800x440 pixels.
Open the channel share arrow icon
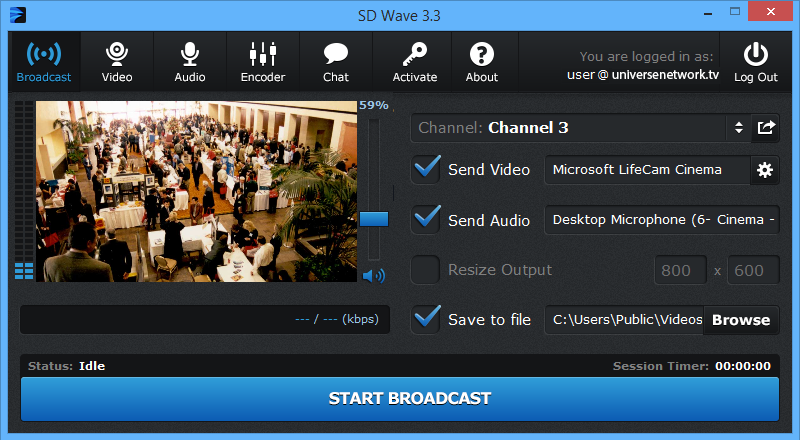click(x=765, y=128)
